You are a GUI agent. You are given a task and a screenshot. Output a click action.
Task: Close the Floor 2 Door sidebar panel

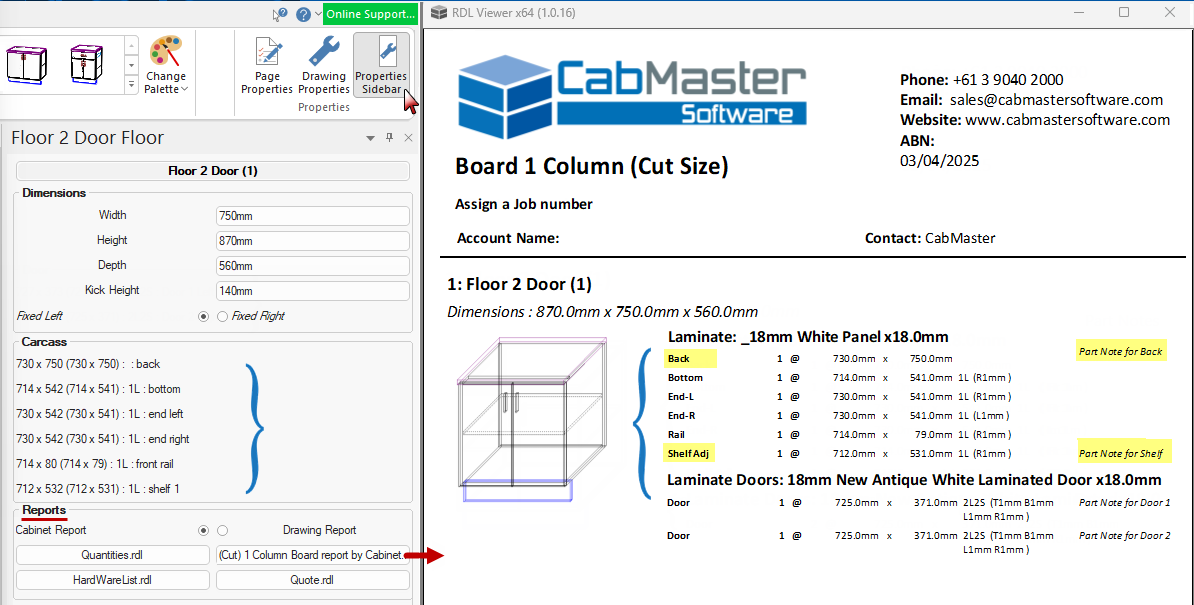[408, 138]
